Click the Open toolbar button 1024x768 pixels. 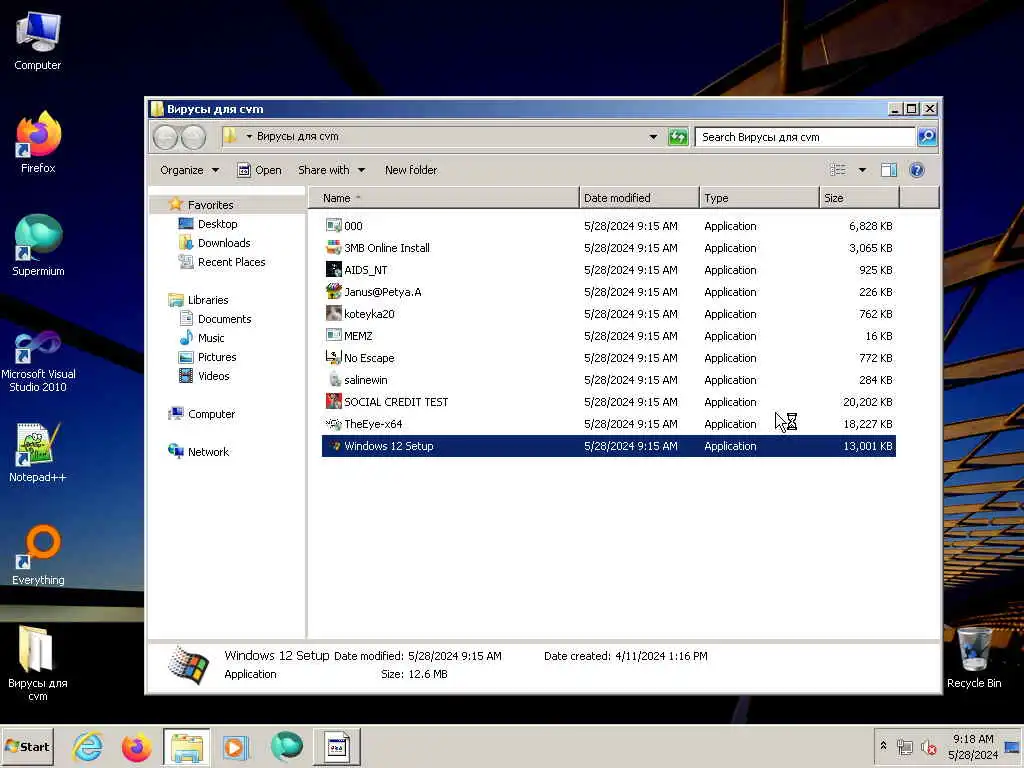tap(259, 170)
